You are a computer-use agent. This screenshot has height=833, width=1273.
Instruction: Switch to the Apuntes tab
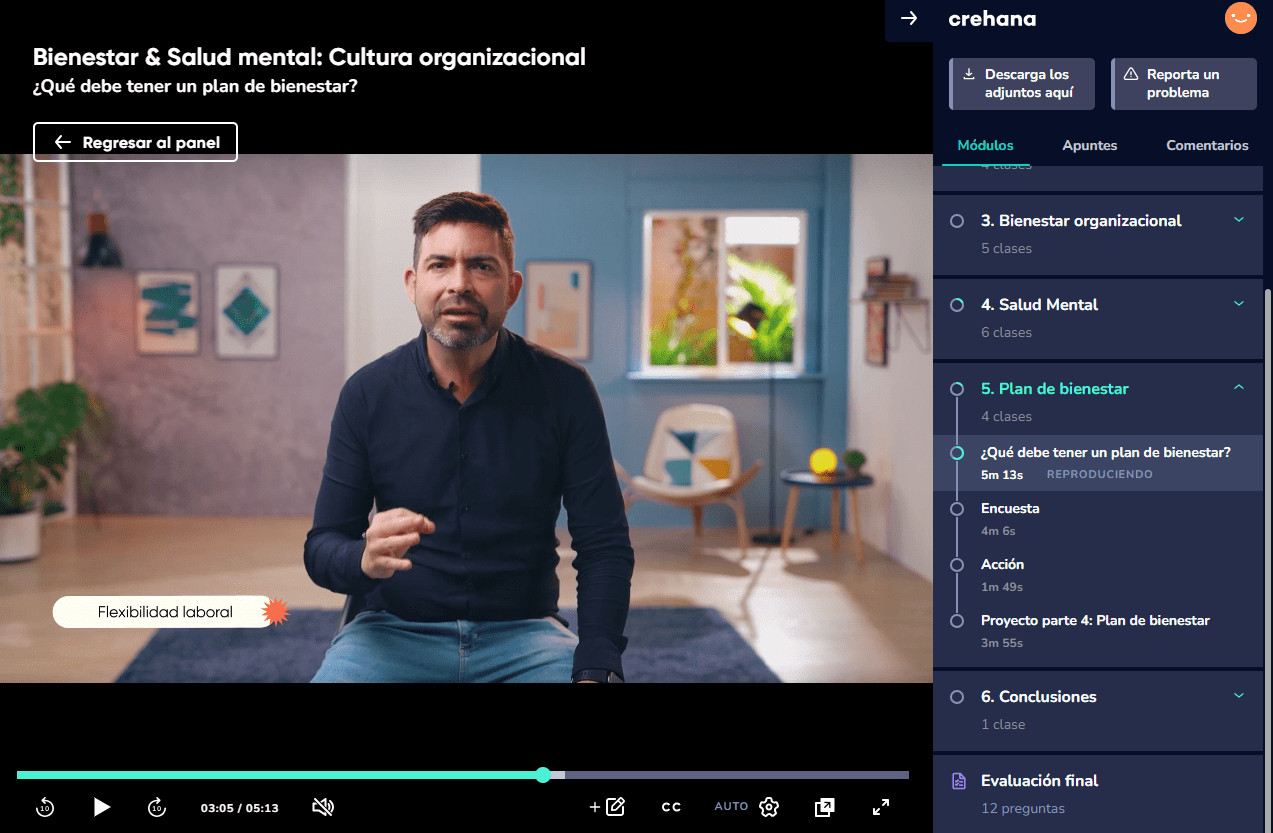(1089, 145)
